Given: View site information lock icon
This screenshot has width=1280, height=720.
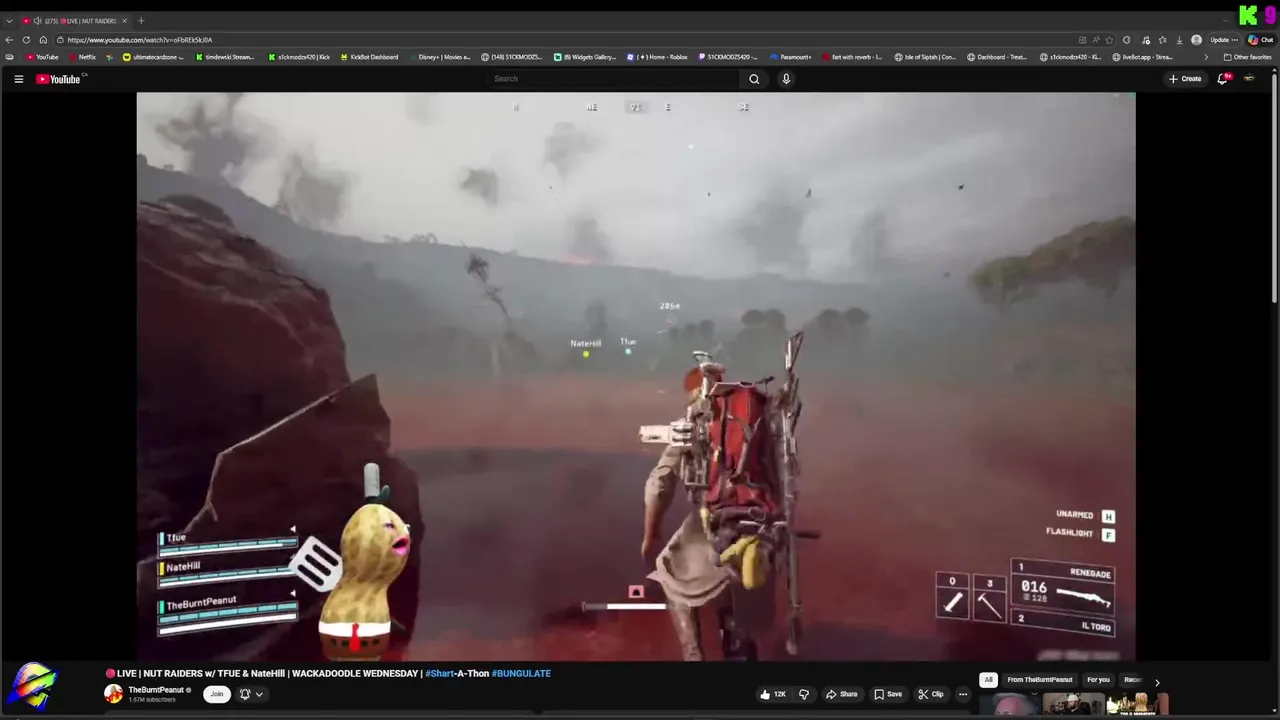Looking at the screenshot, I should (x=61, y=40).
